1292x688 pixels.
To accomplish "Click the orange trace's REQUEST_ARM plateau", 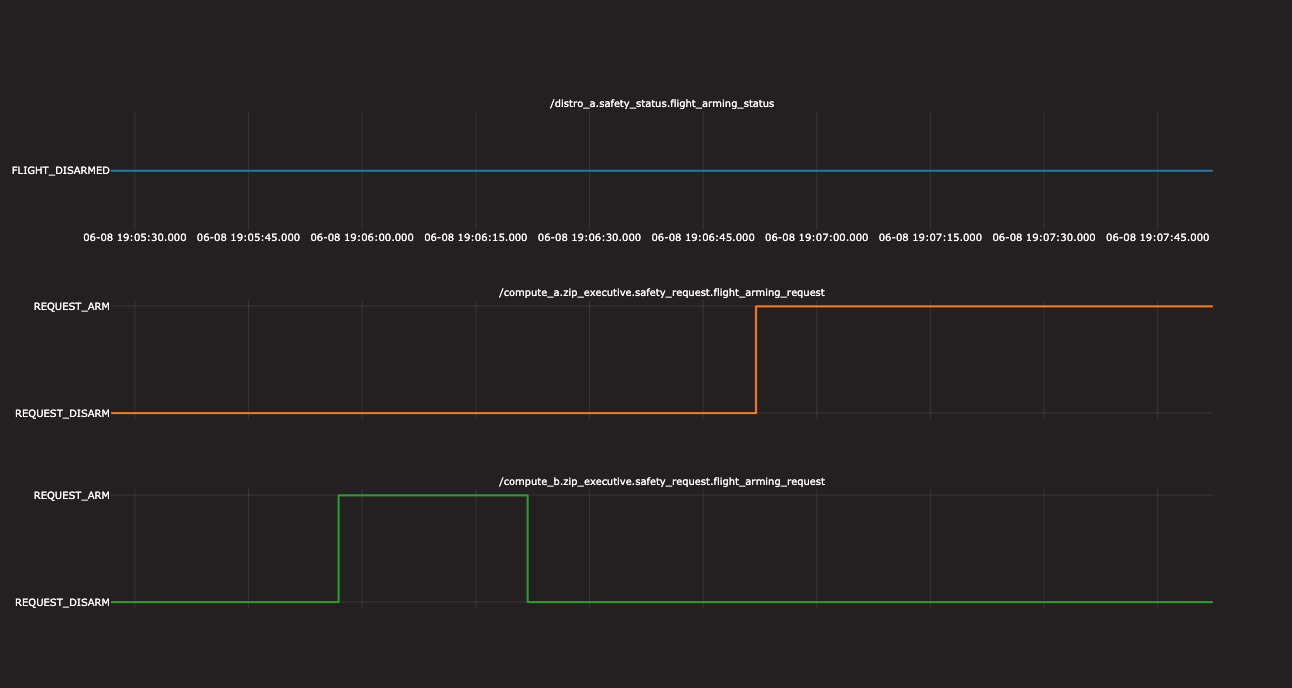I will 984,306.
